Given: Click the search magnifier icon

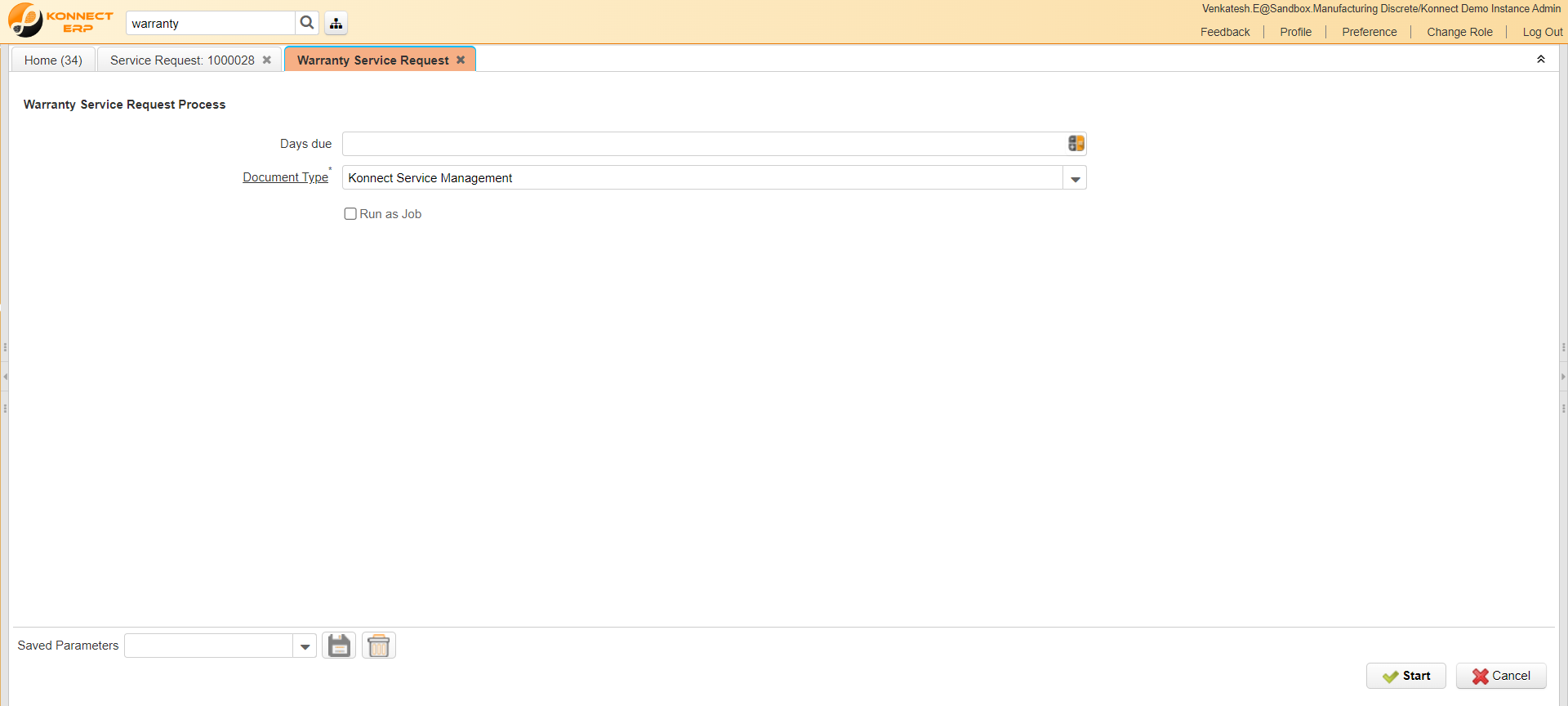Looking at the screenshot, I should point(307,23).
